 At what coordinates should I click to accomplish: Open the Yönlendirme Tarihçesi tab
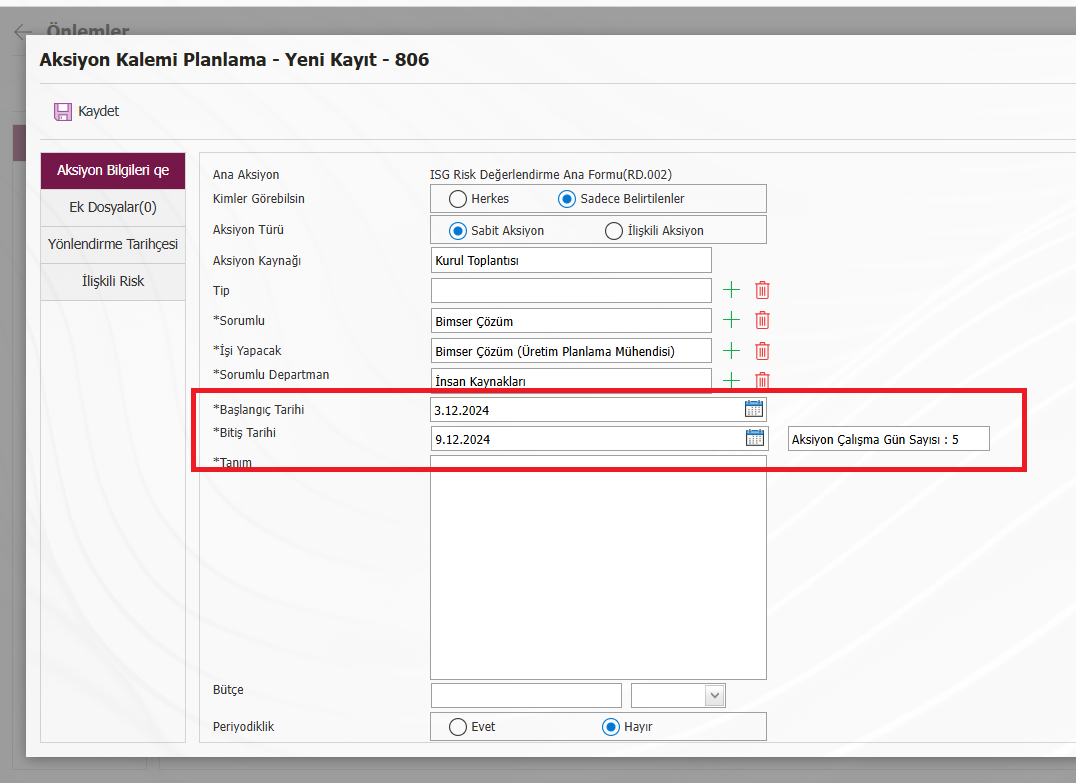112,244
